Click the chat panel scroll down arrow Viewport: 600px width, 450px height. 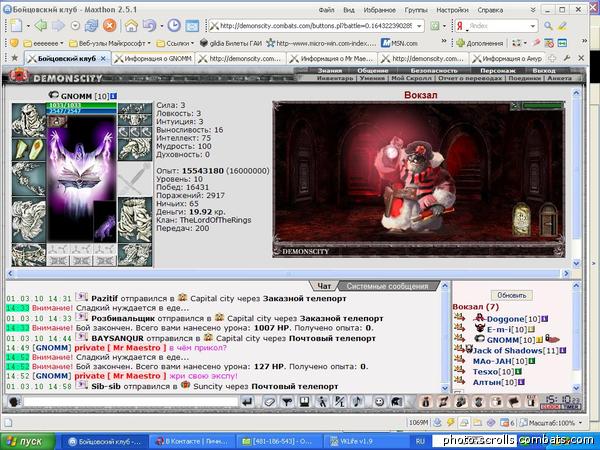pos(445,388)
